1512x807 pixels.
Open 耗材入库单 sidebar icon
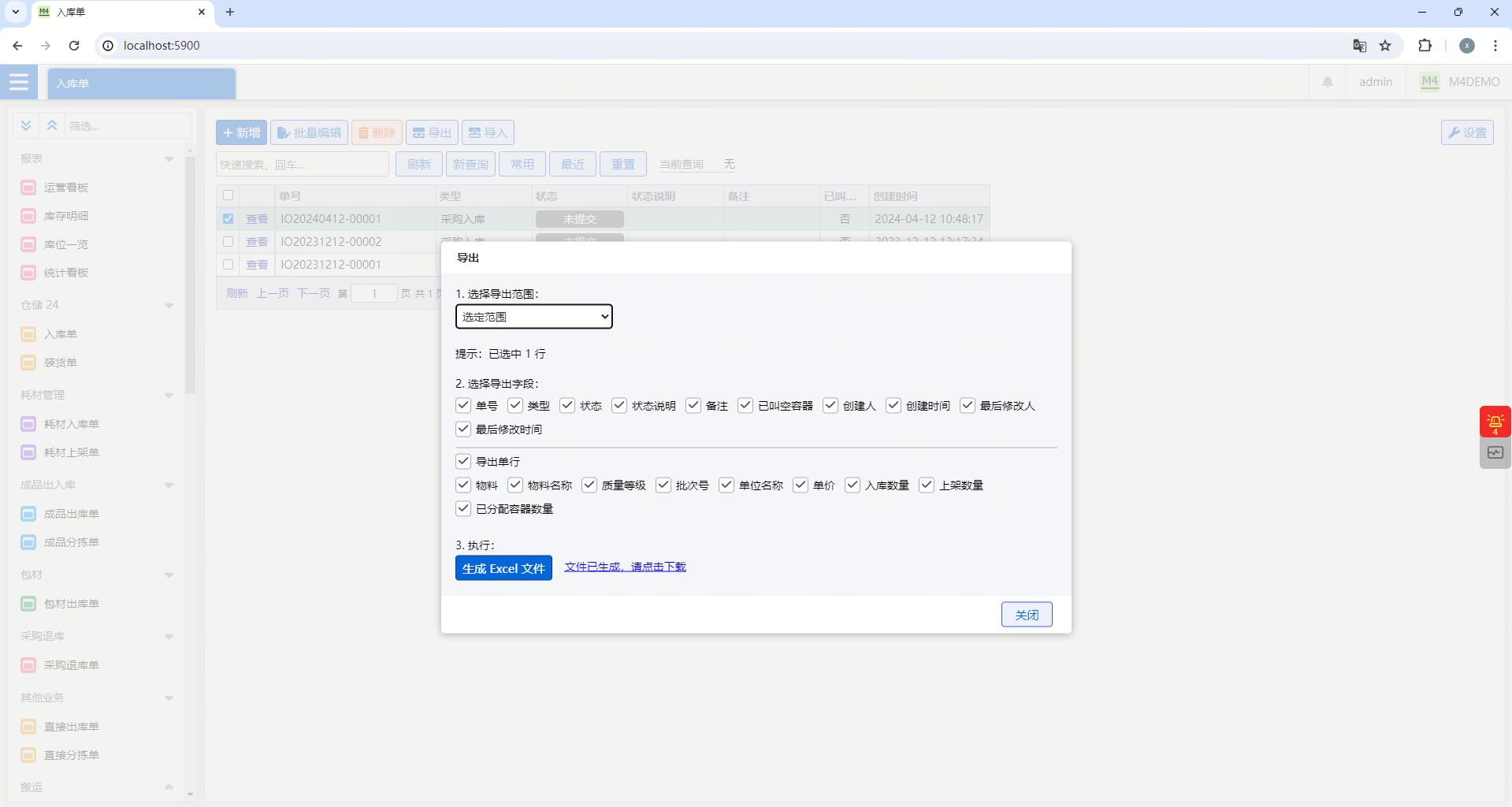(x=28, y=424)
